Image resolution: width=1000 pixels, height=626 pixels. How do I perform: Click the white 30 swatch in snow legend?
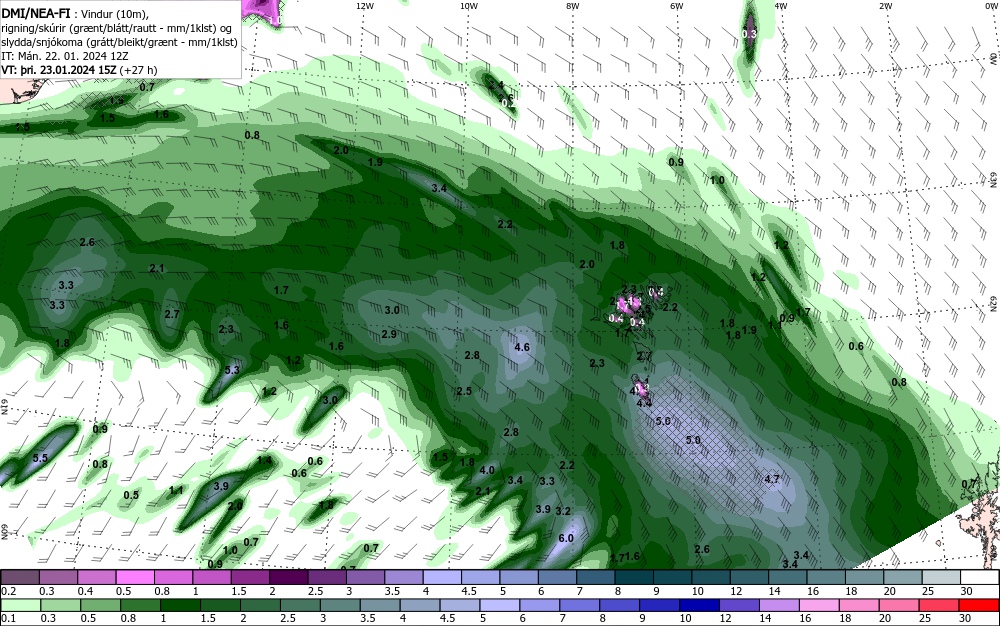[980, 578]
